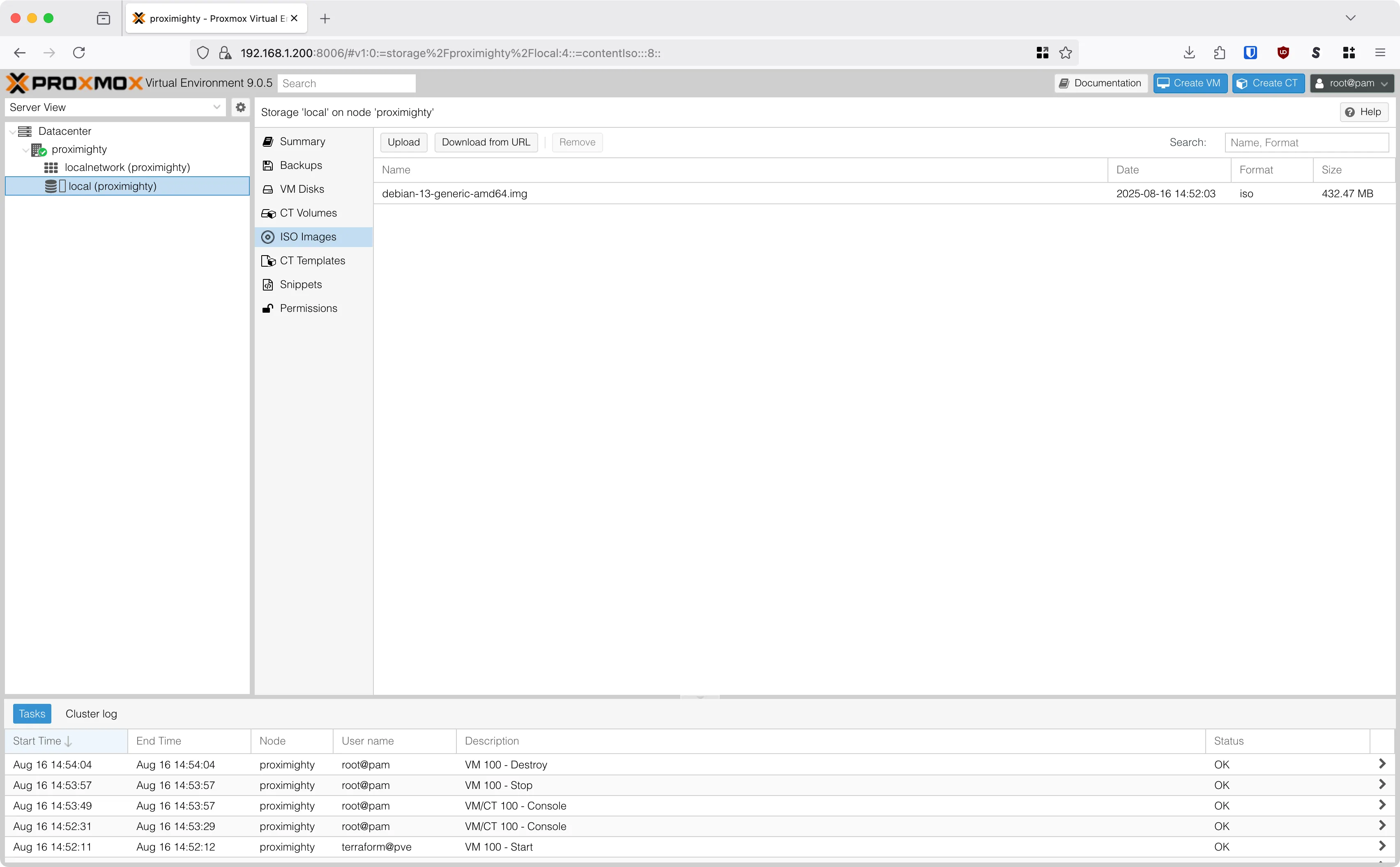
Task: Select VM Disks in the sidebar
Action: [x=302, y=189]
